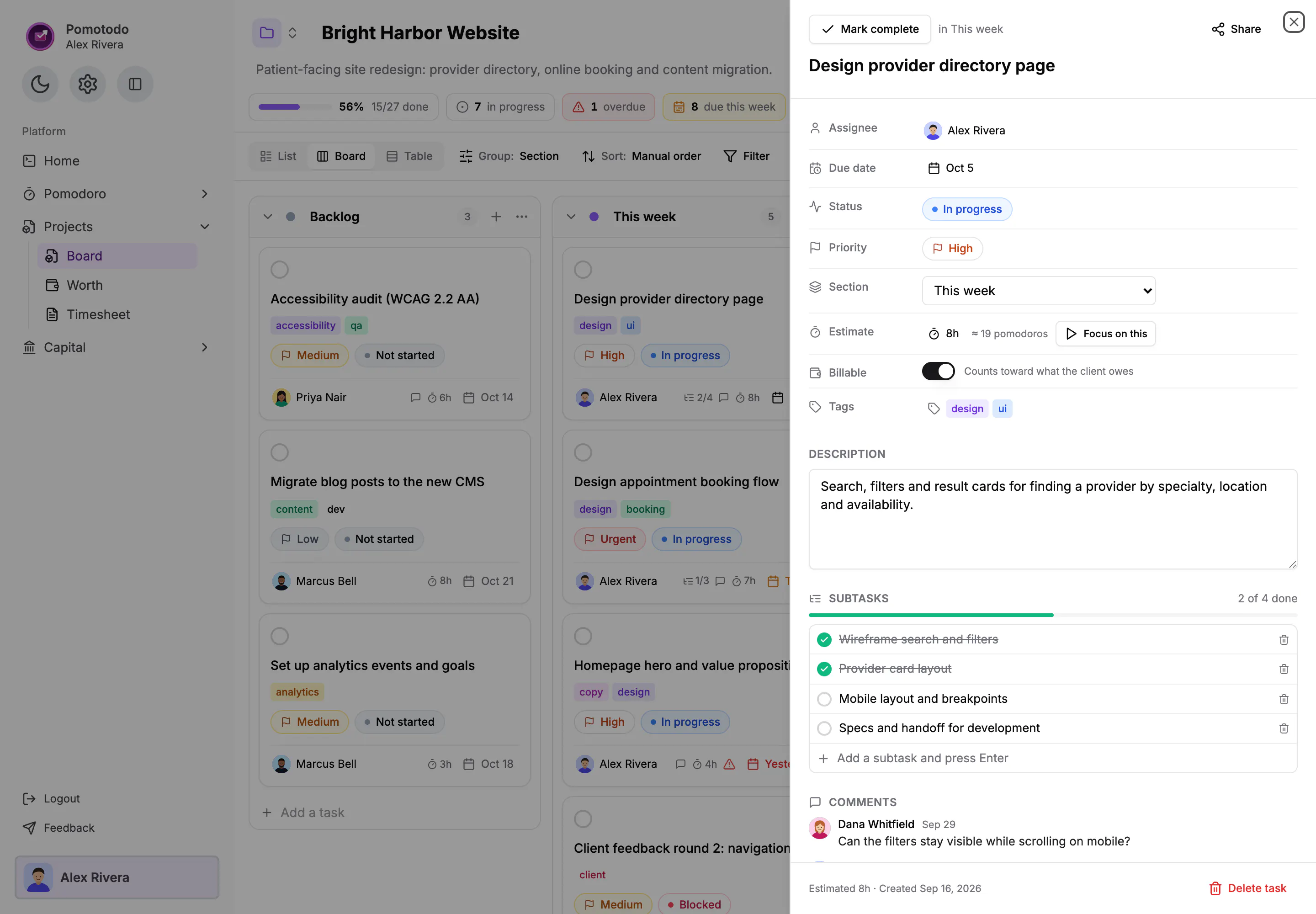Click the Add a subtask input field
Viewport: 1316px width, 914px height.
point(1053,758)
